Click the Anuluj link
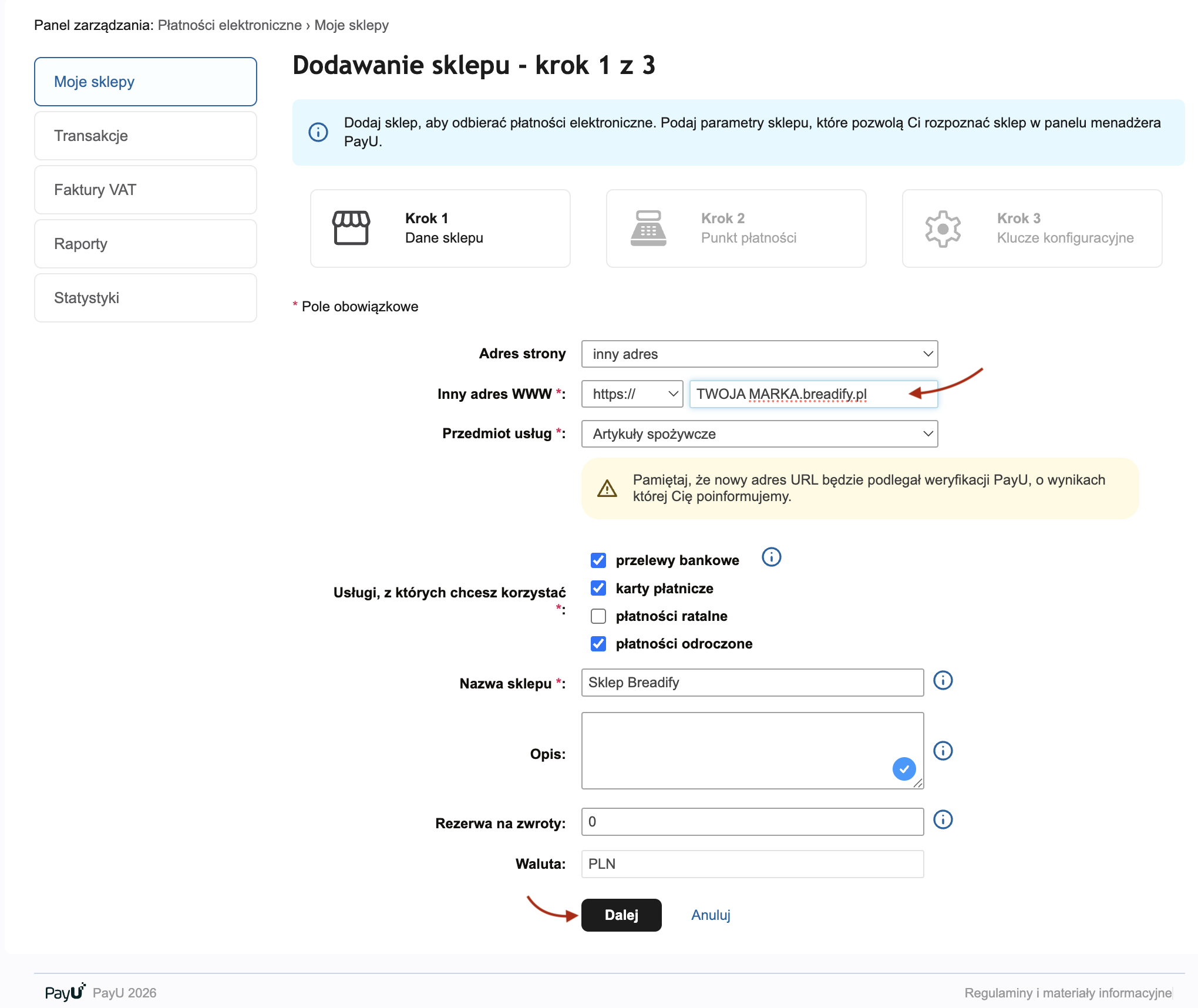The width and height of the screenshot is (1198, 1008). coord(711,915)
